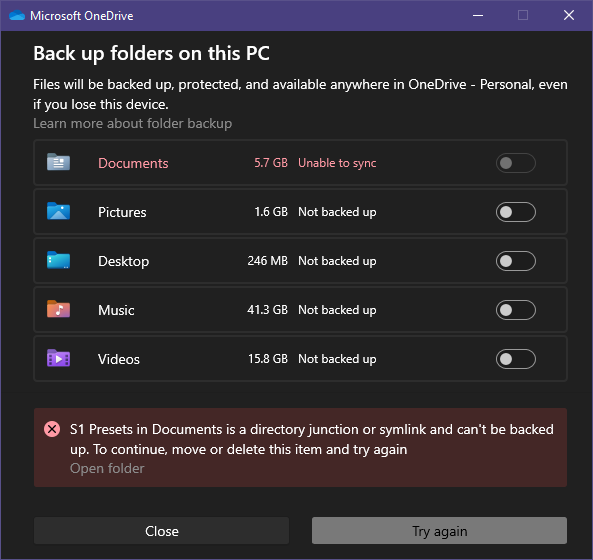
Task: Open folder link in error message
Action: pos(107,468)
